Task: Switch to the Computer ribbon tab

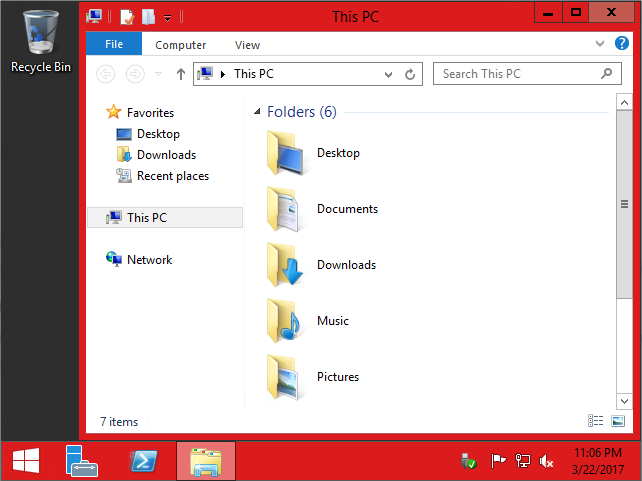Action: (x=181, y=45)
